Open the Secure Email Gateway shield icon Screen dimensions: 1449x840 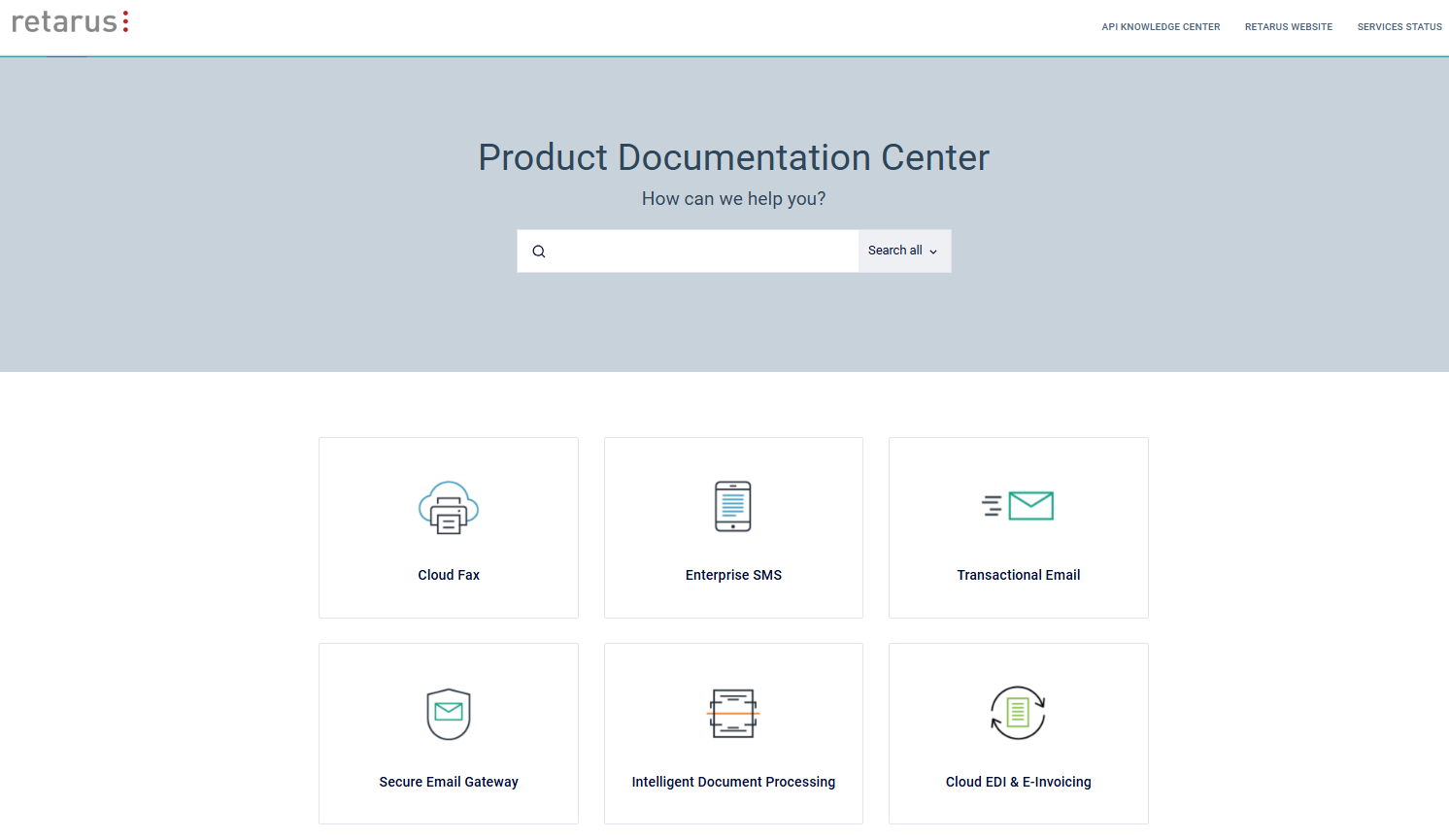click(449, 714)
